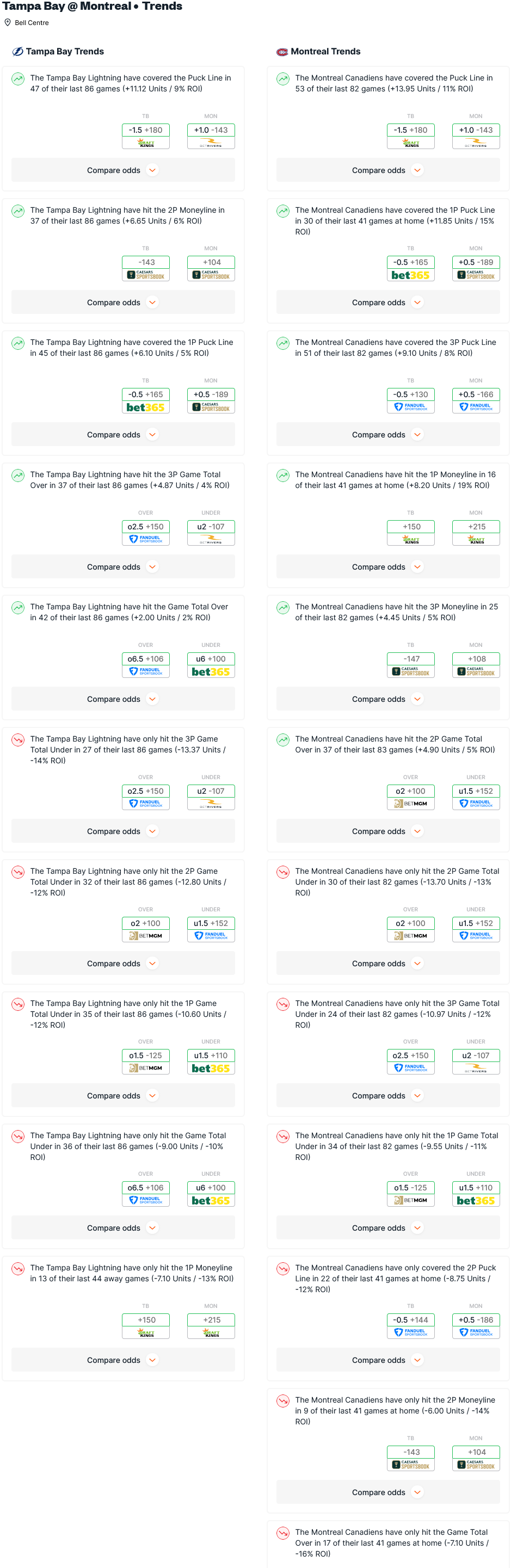Click the bet365 logo under Tampa -0.5 +165
Screen dimensions: 511x1568
click(x=145, y=407)
